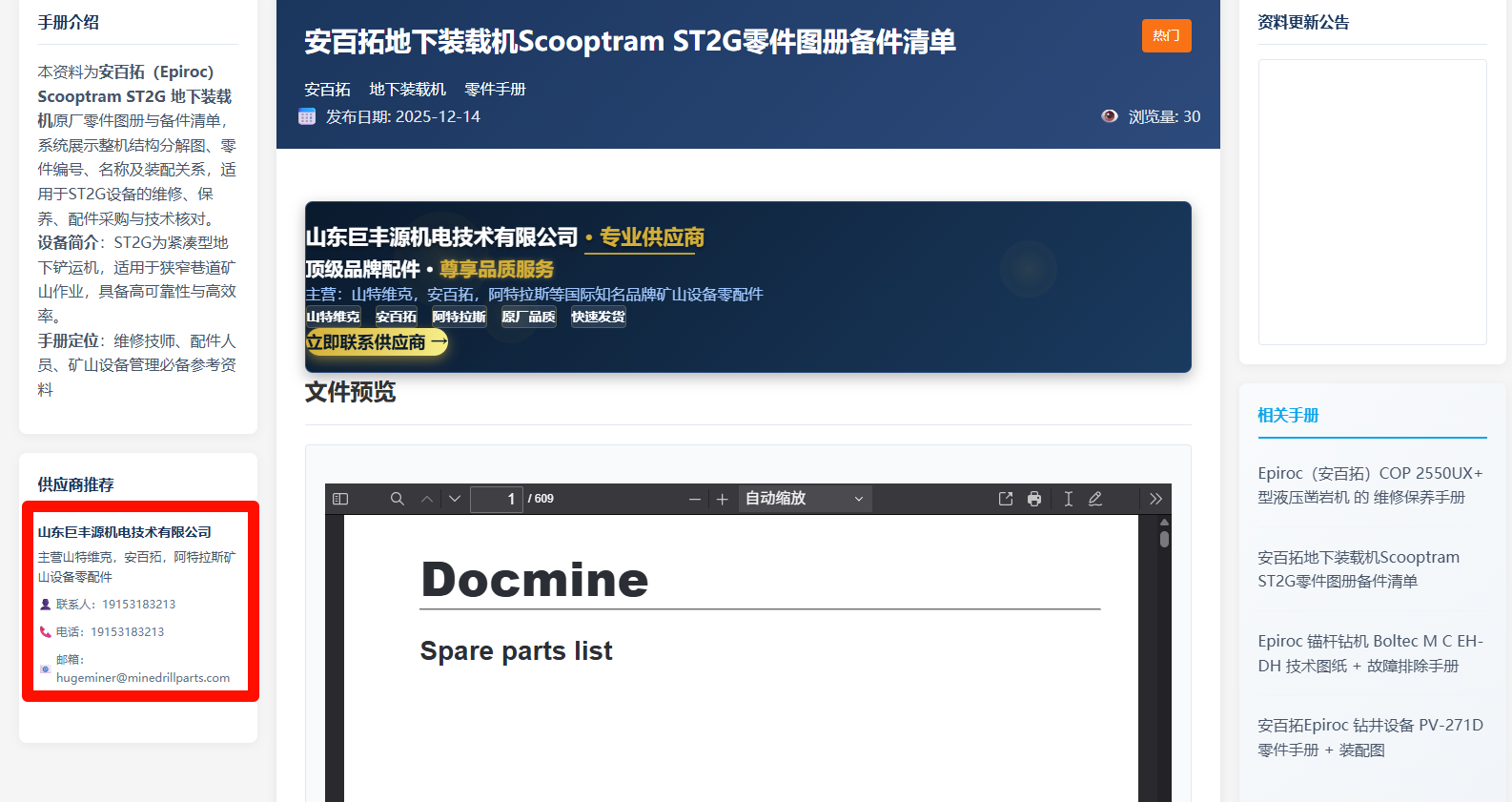Viewport: 1512px width, 802px height.
Task: Click the phone icon in supplier card
Action: 45,632
